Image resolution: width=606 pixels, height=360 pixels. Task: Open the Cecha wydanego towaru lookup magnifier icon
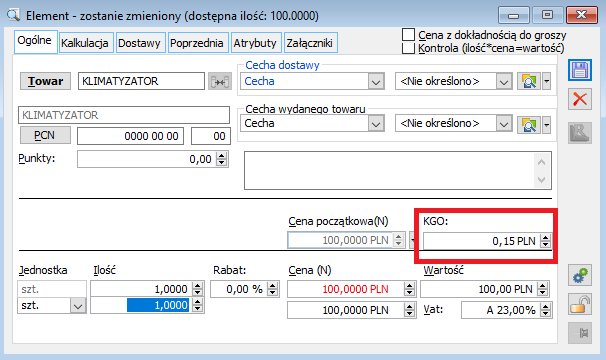point(529,125)
